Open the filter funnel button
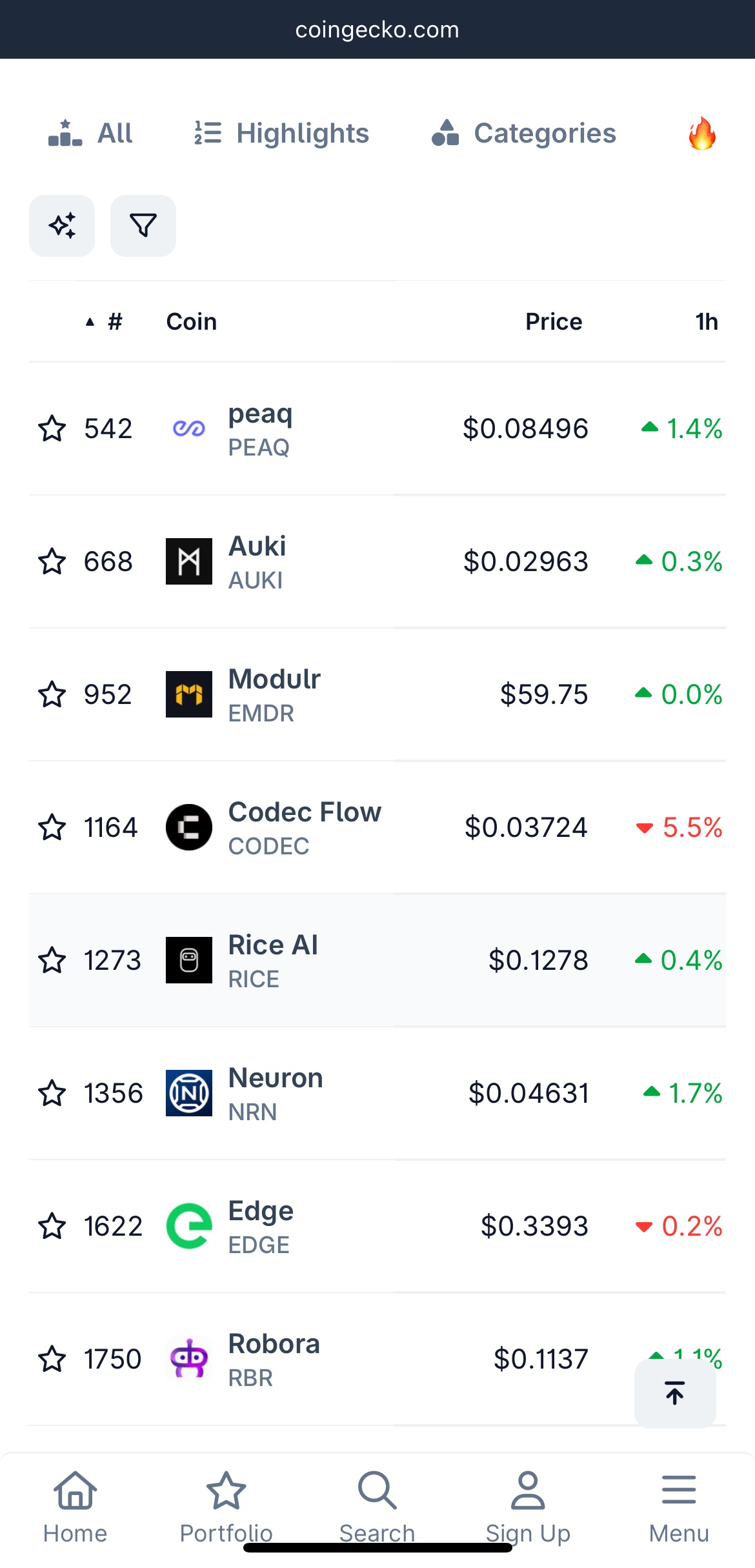The image size is (755, 1568). click(x=143, y=226)
